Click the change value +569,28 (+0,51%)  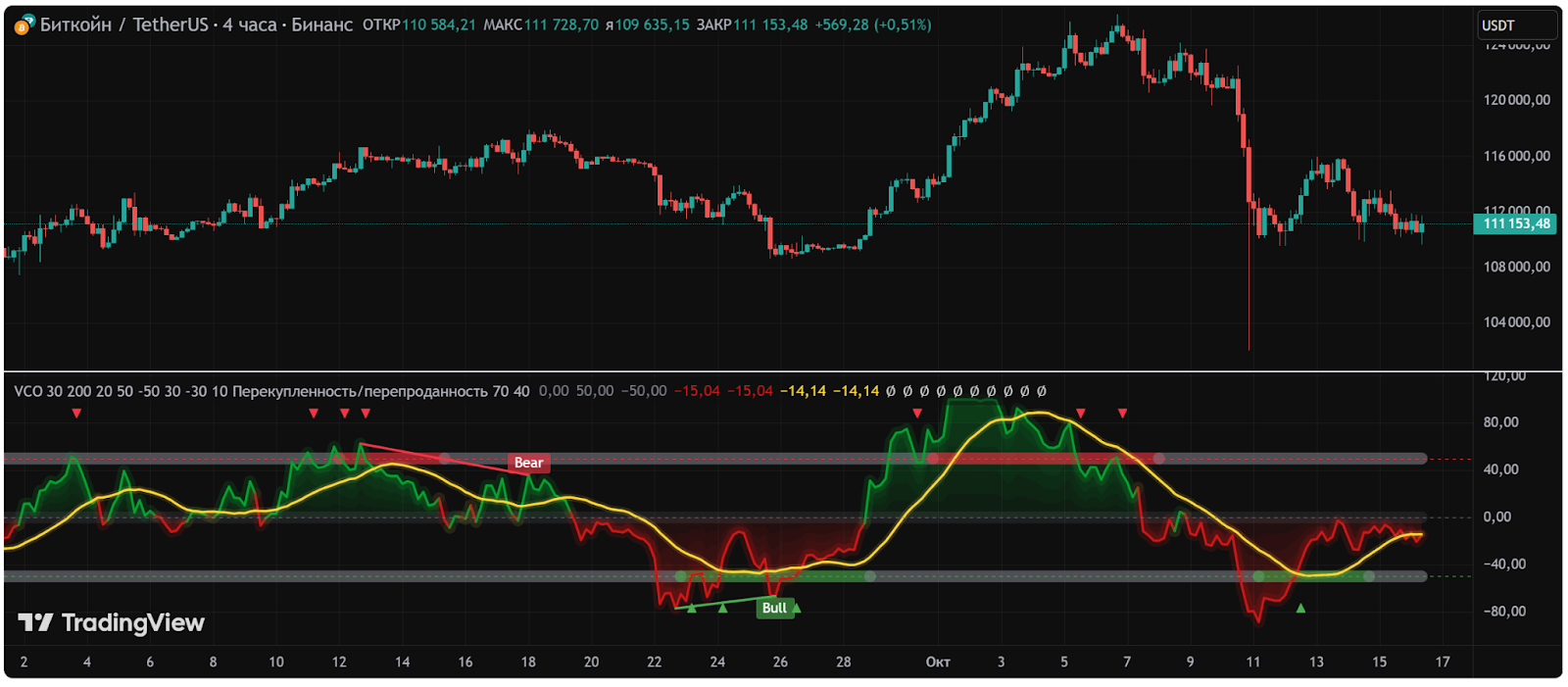tap(873, 25)
